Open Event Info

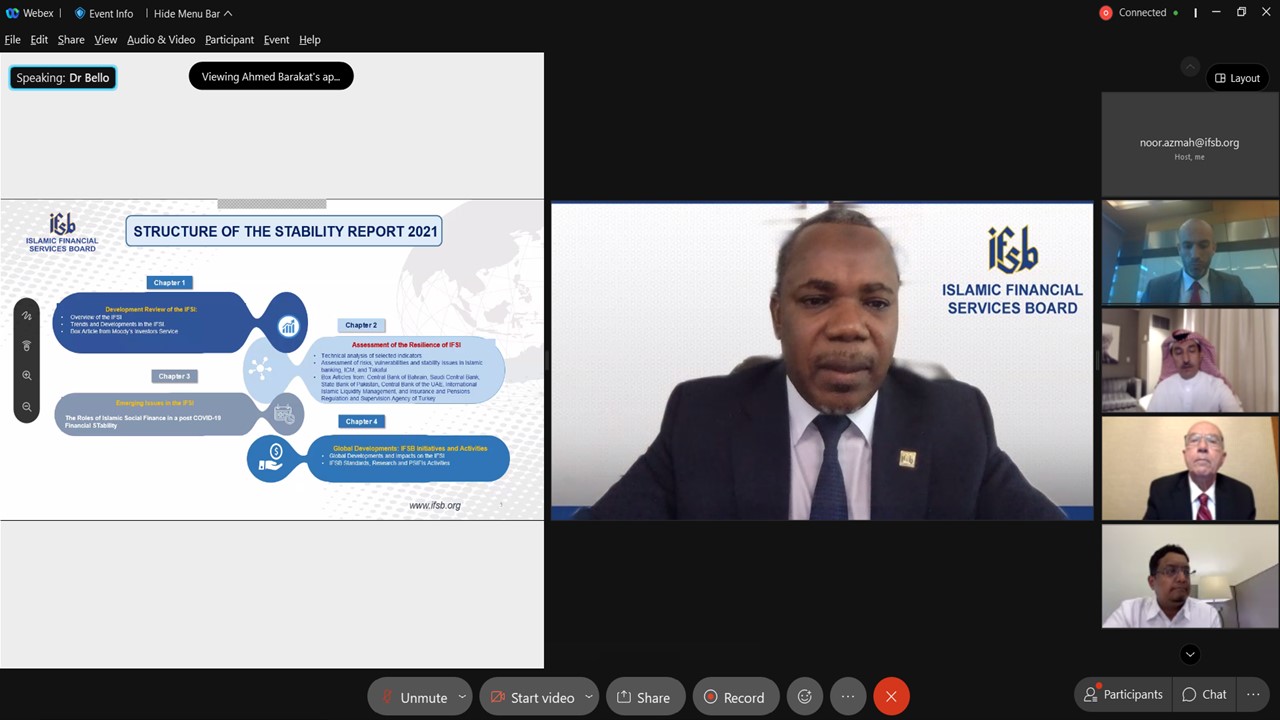[x=104, y=13]
